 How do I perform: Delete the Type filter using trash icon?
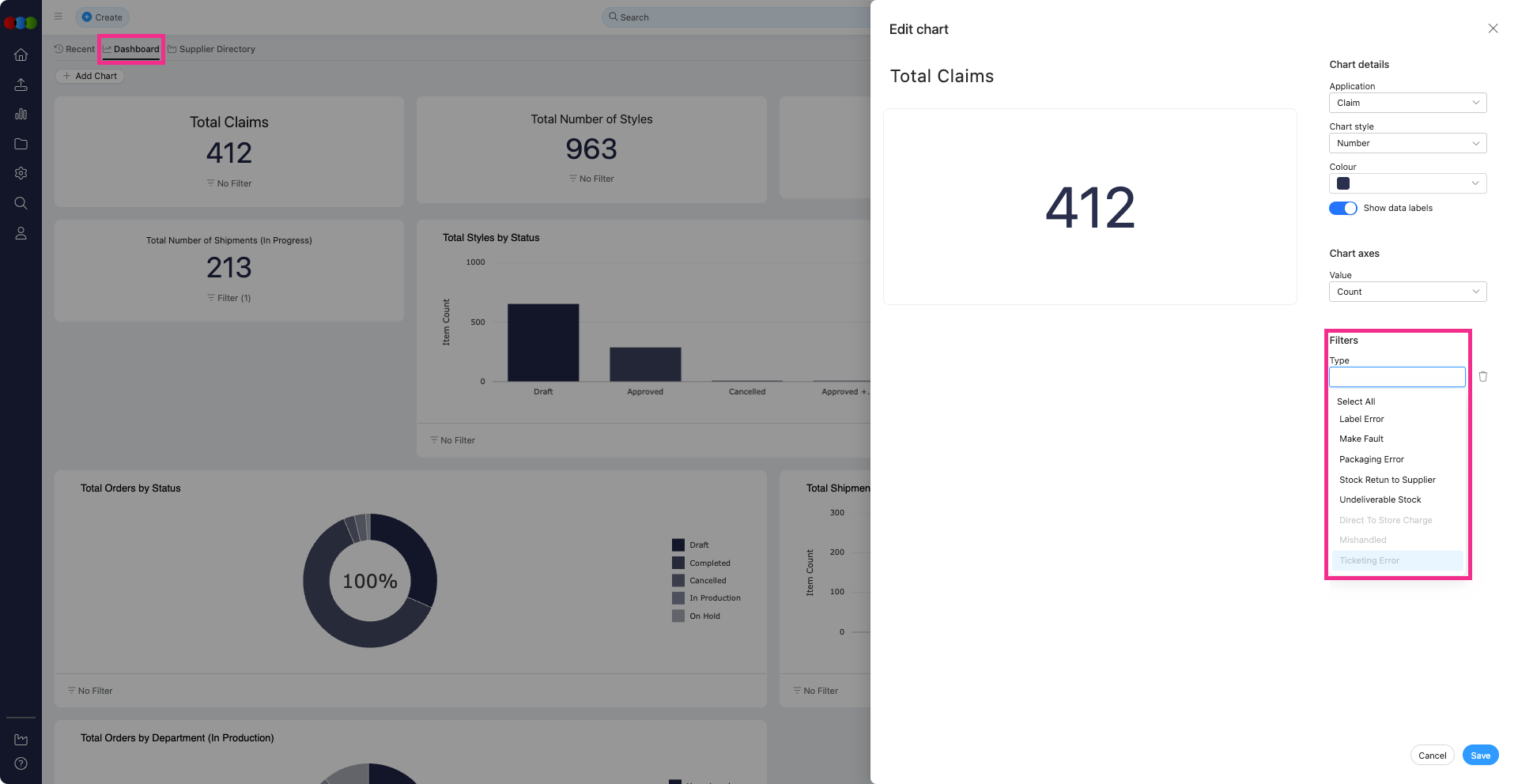1482,376
